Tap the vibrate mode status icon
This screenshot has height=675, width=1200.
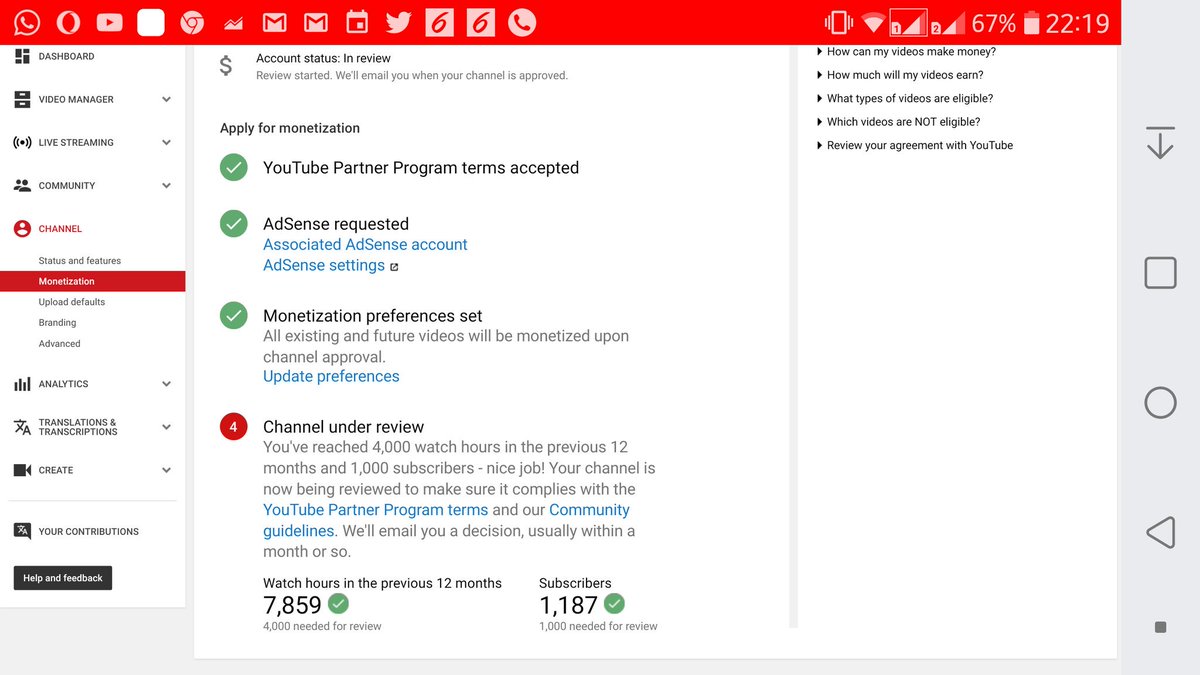pyautogui.click(x=838, y=23)
